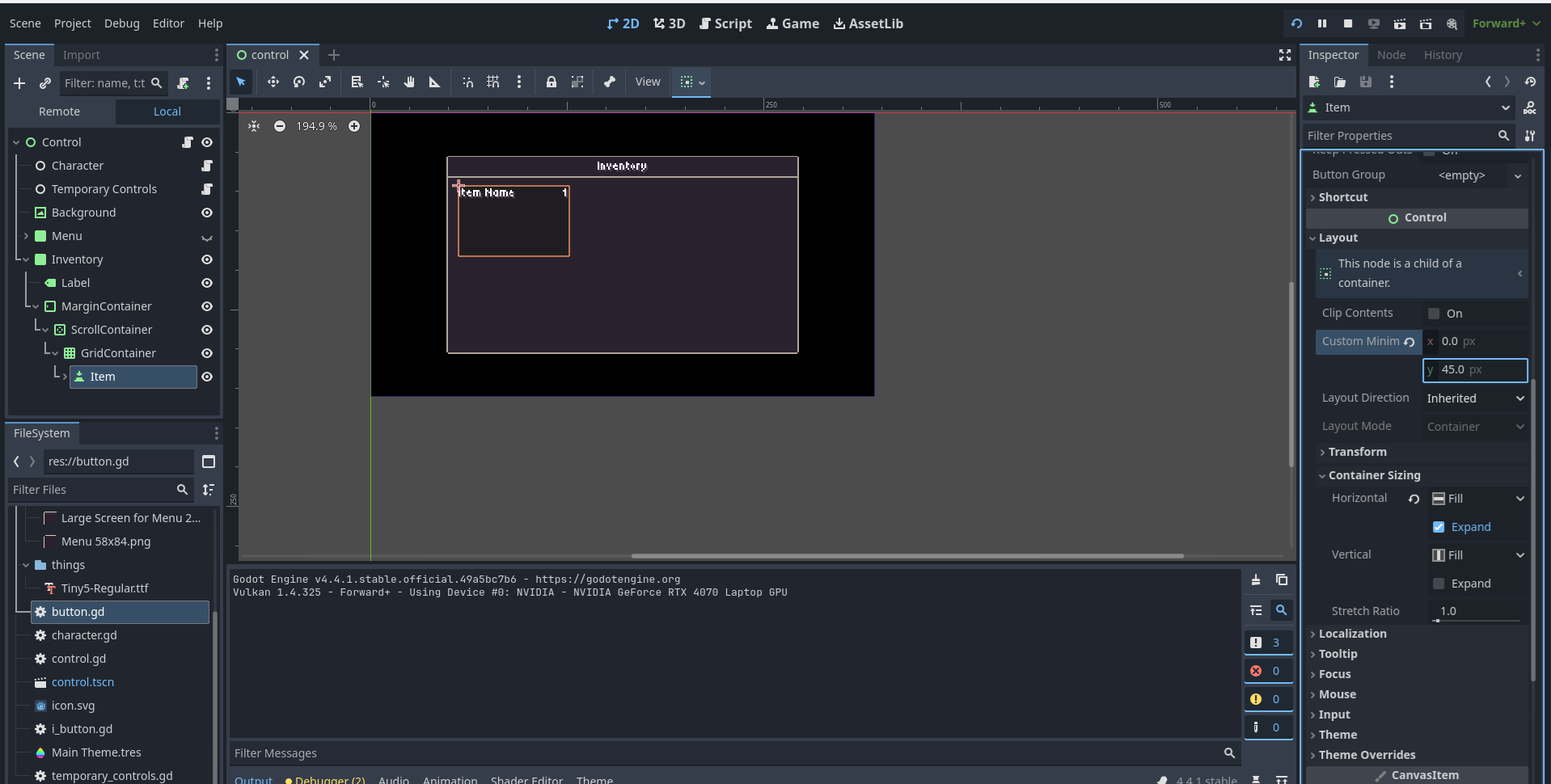Zoom in on the canvas
Viewport: 1551px width, 784px height.
(x=354, y=126)
